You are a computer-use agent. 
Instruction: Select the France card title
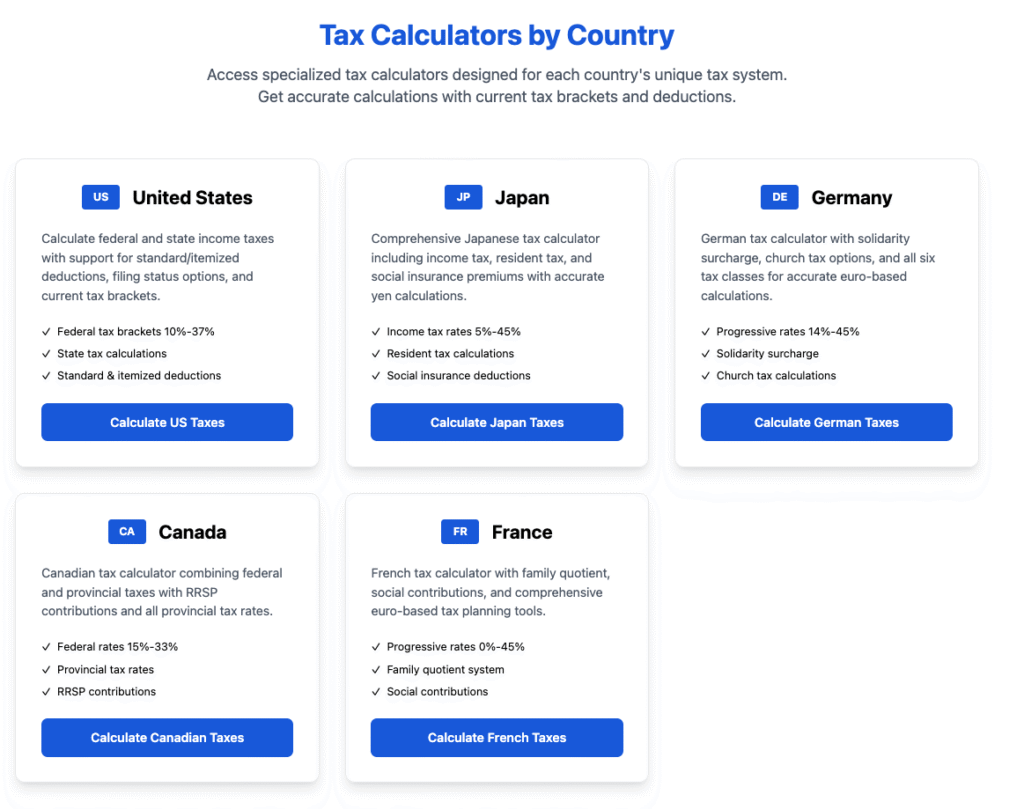point(522,532)
